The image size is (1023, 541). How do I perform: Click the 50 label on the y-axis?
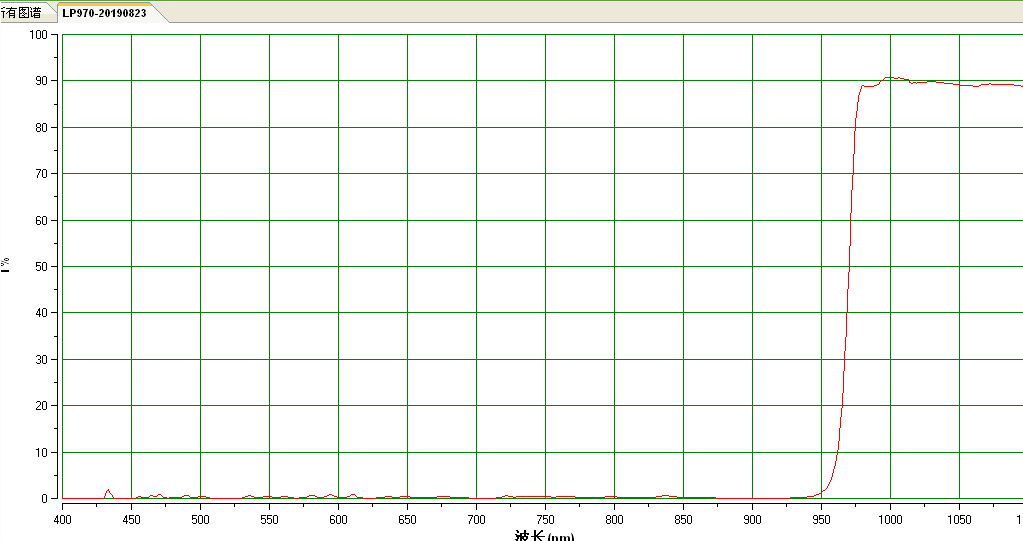(42, 267)
